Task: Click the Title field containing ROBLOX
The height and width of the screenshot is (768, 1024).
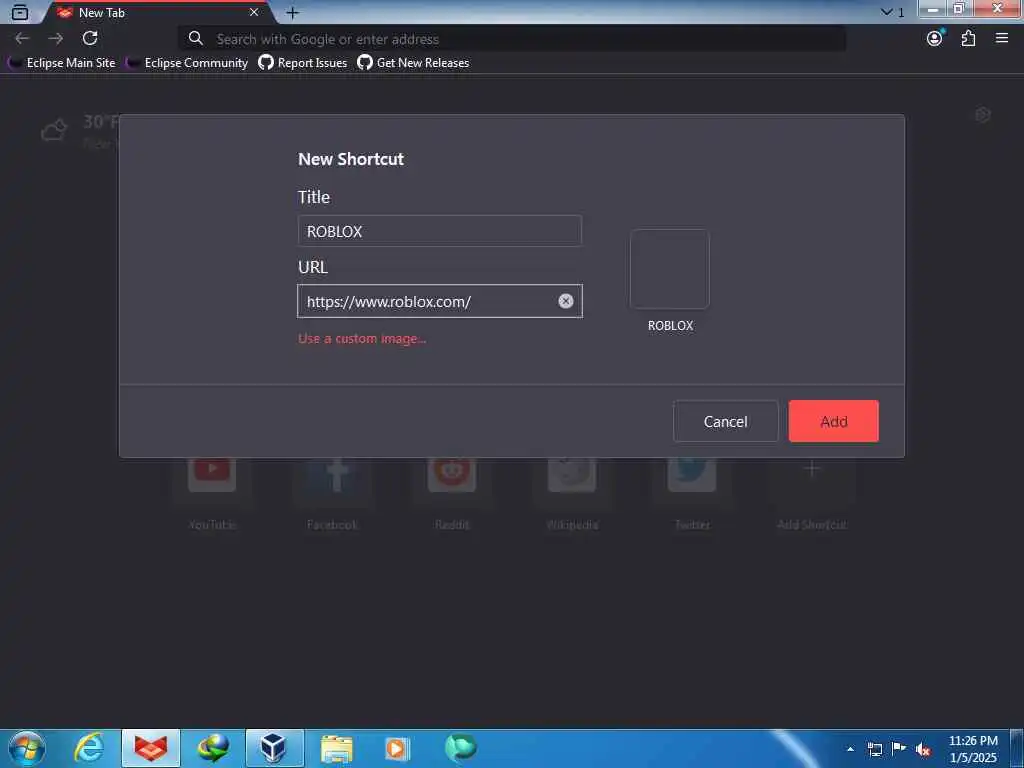Action: coord(440,231)
